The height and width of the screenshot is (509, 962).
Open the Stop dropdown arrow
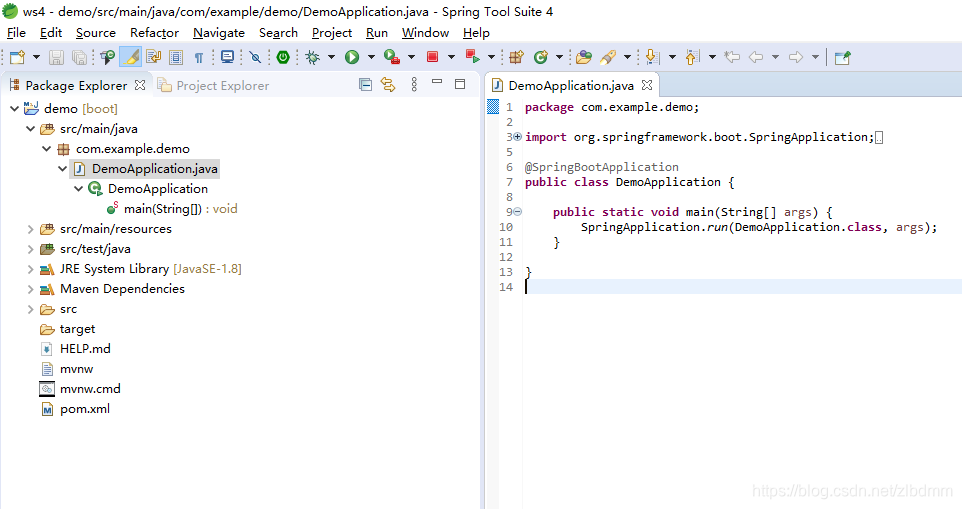pos(451,57)
